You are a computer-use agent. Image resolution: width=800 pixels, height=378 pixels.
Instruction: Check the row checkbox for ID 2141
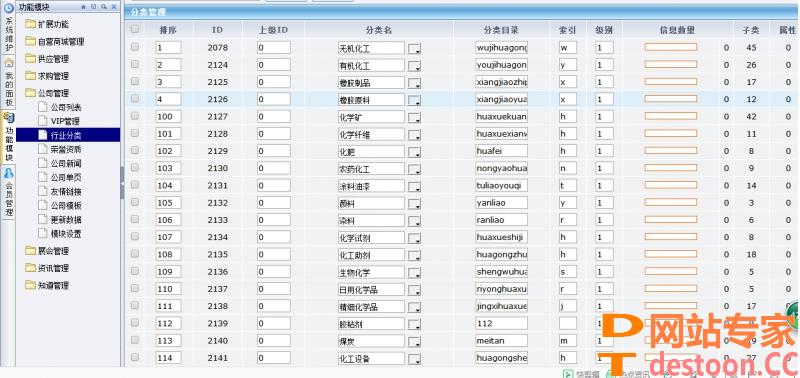(x=135, y=357)
